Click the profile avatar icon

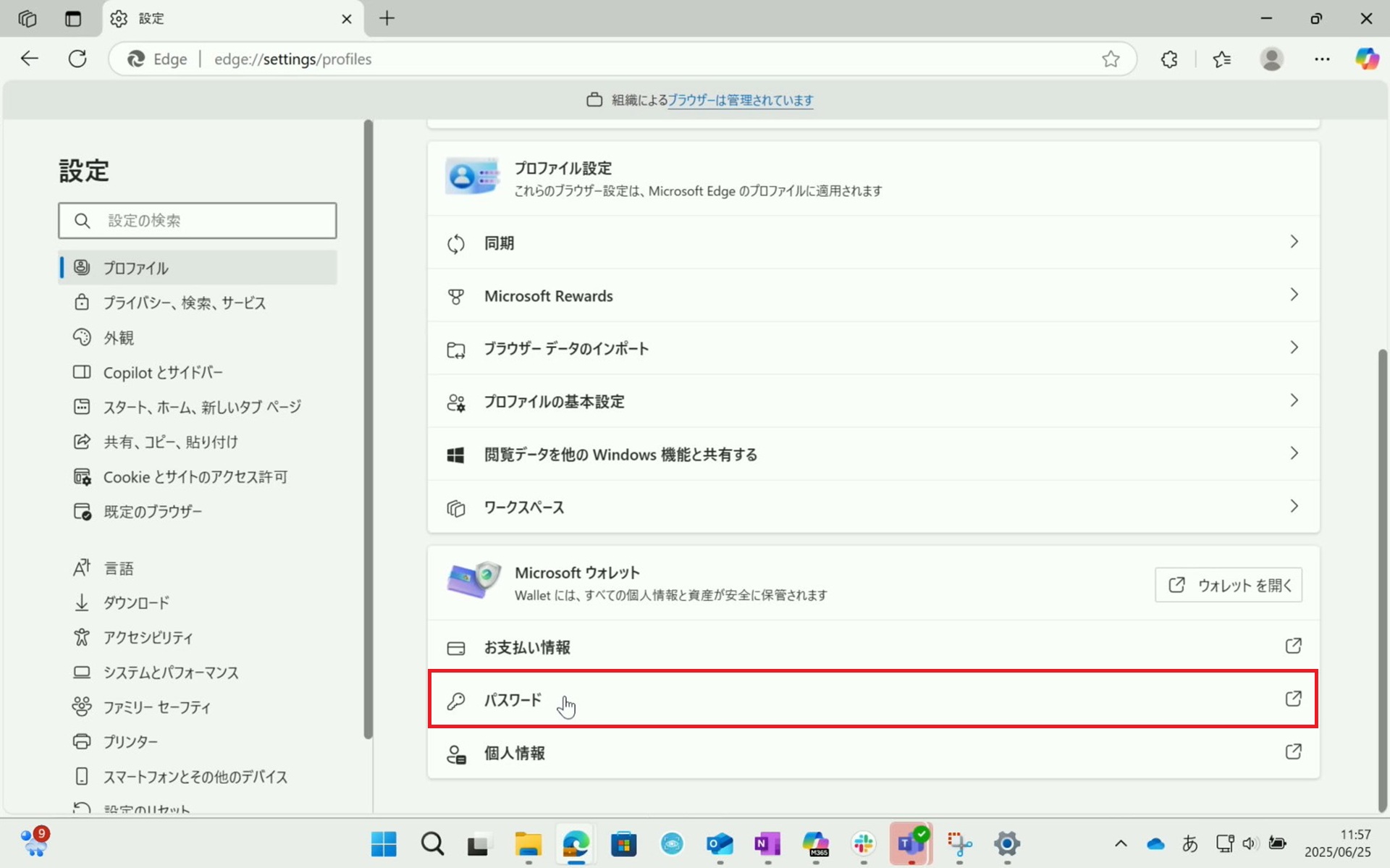(1271, 59)
